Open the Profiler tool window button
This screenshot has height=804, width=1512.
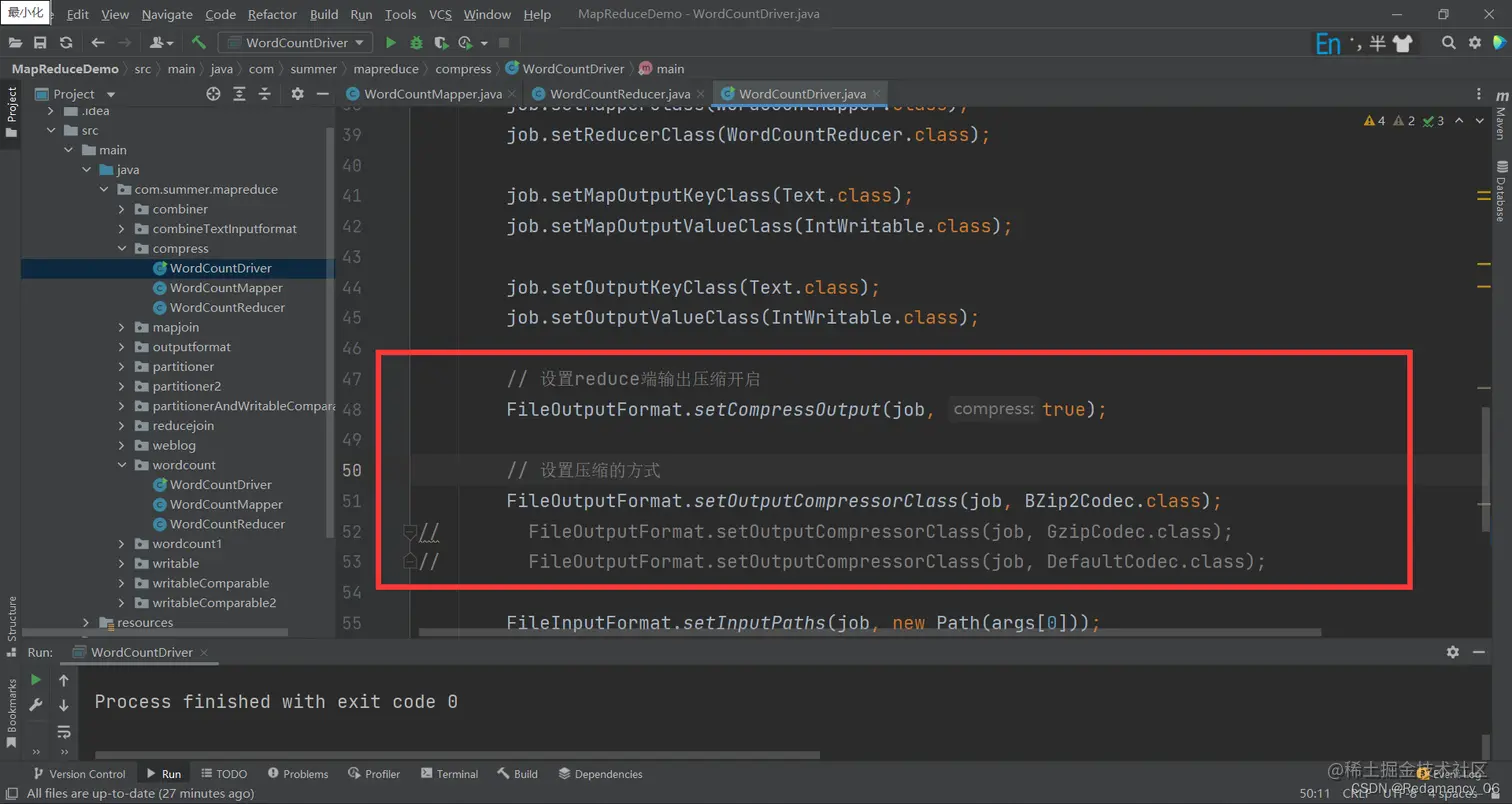[x=374, y=774]
